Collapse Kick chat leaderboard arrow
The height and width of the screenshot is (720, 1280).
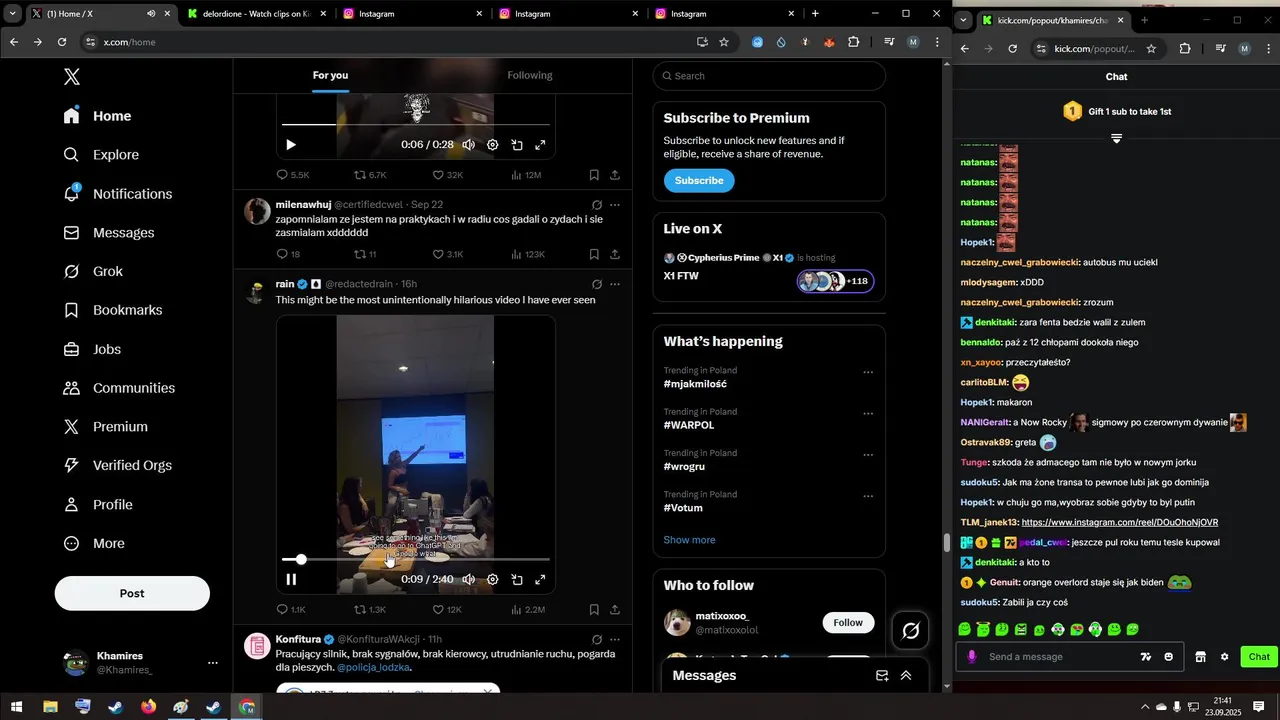(x=1117, y=138)
